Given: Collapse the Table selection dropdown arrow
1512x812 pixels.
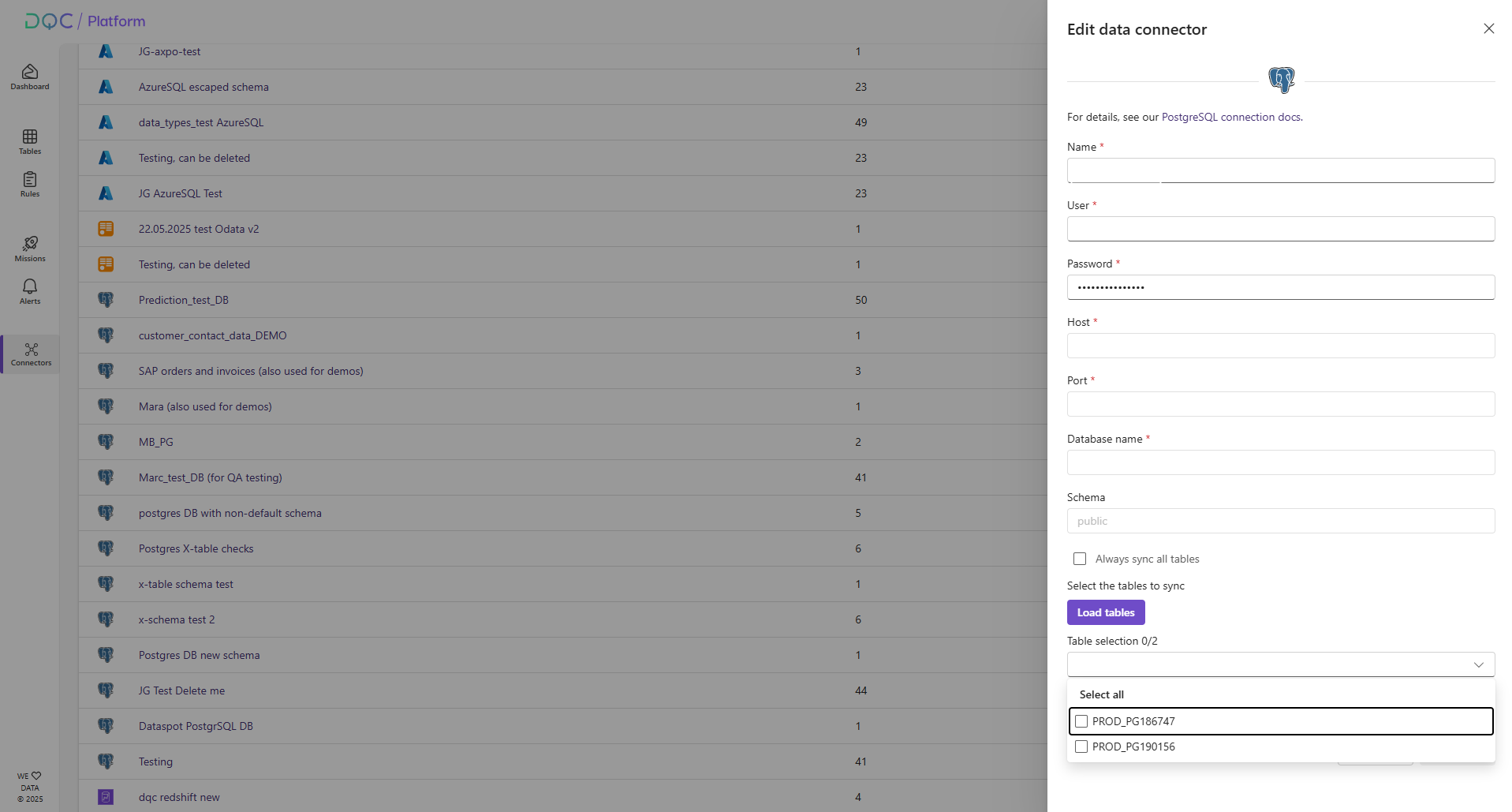Looking at the screenshot, I should [x=1478, y=664].
